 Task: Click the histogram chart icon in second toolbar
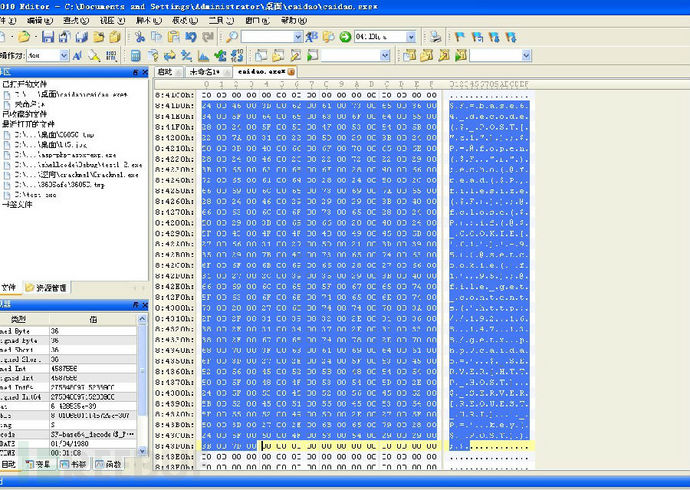(x=204, y=55)
